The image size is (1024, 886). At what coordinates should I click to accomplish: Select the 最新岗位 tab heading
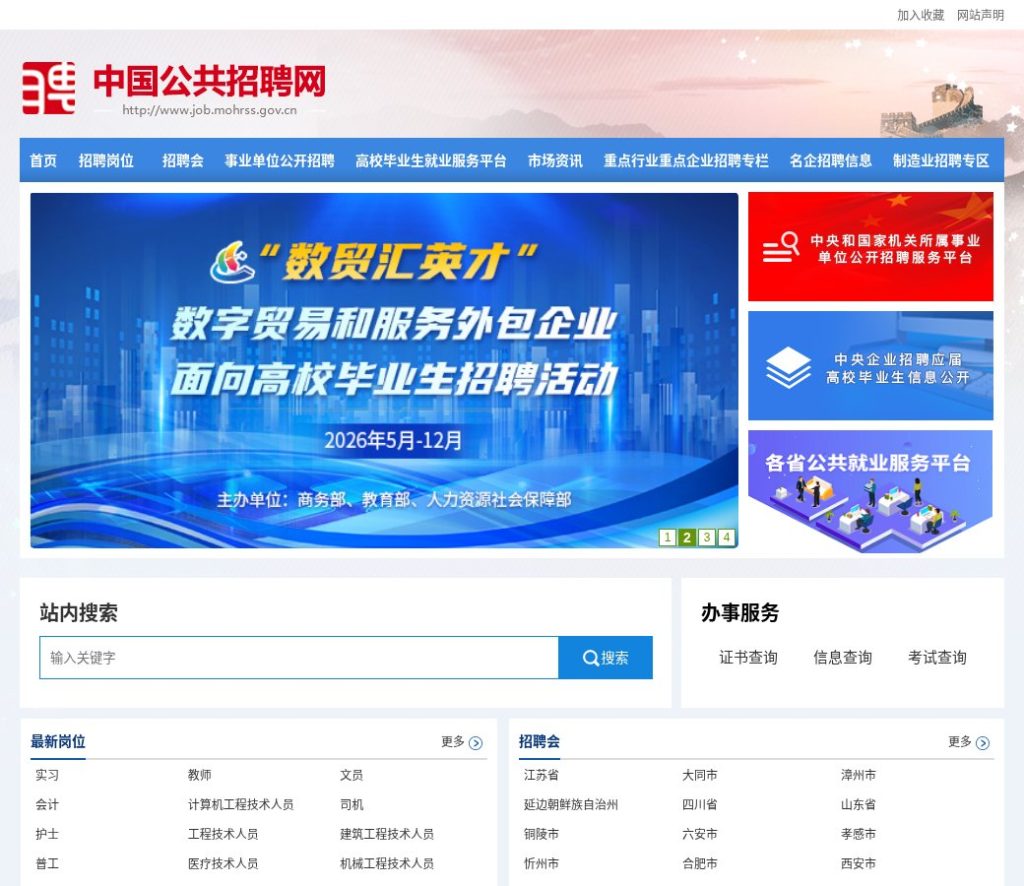pyautogui.click(x=58, y=742)
